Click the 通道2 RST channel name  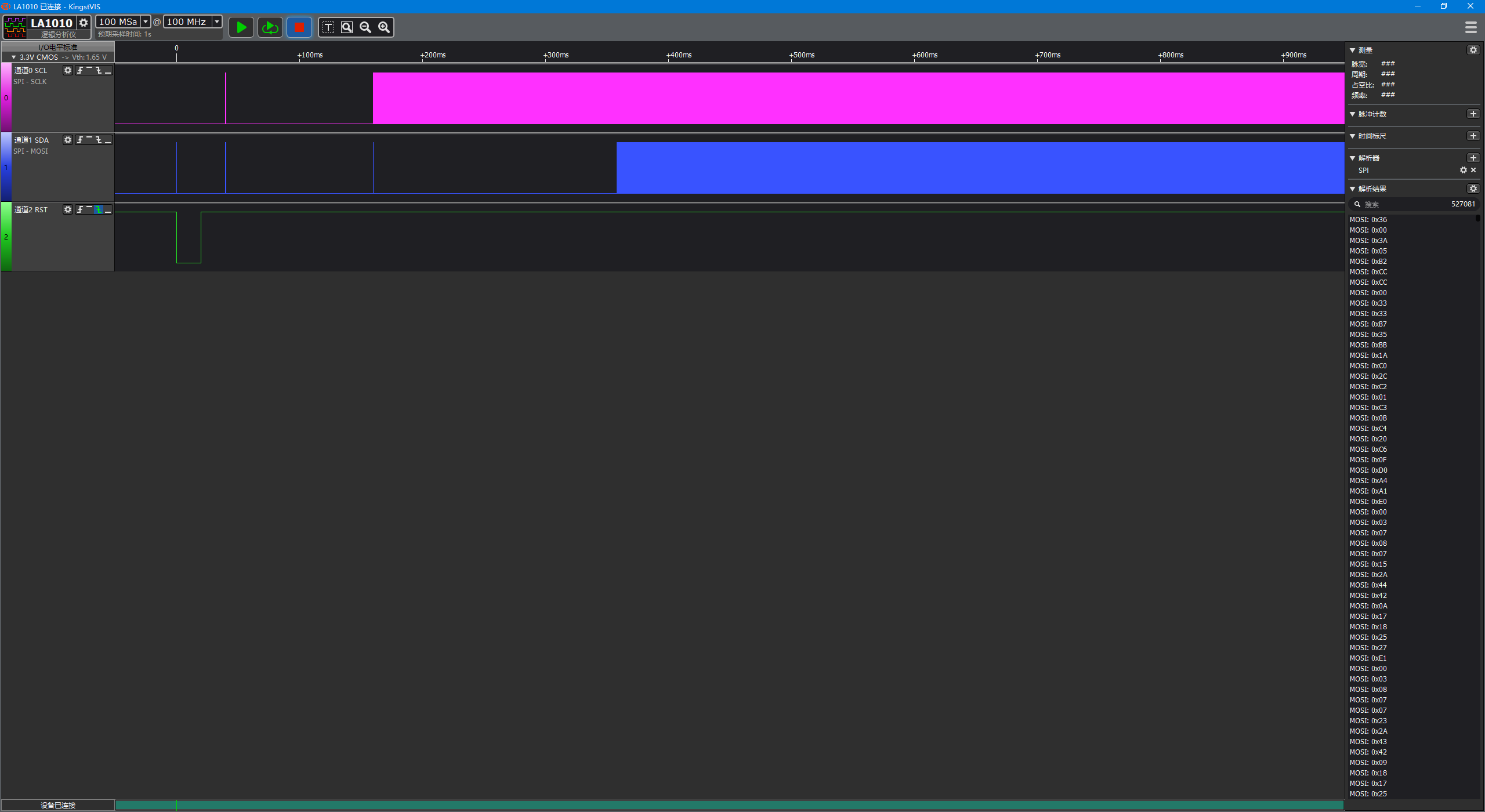[31, 209]
